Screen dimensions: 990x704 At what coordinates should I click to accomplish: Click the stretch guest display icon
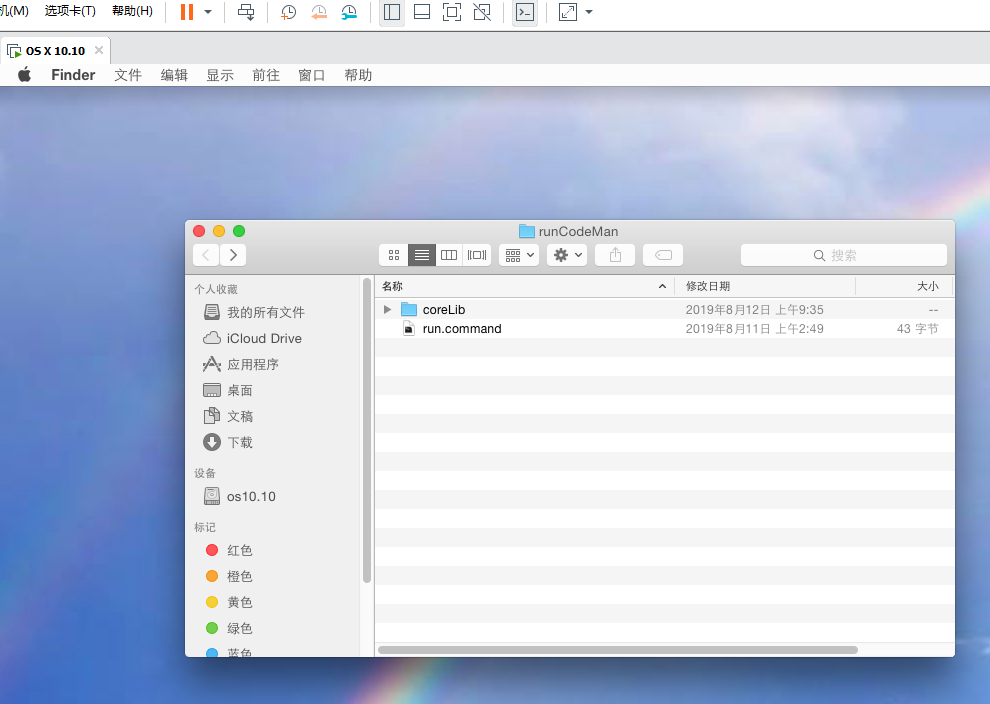pyautogui.click(x=568, y=12)
